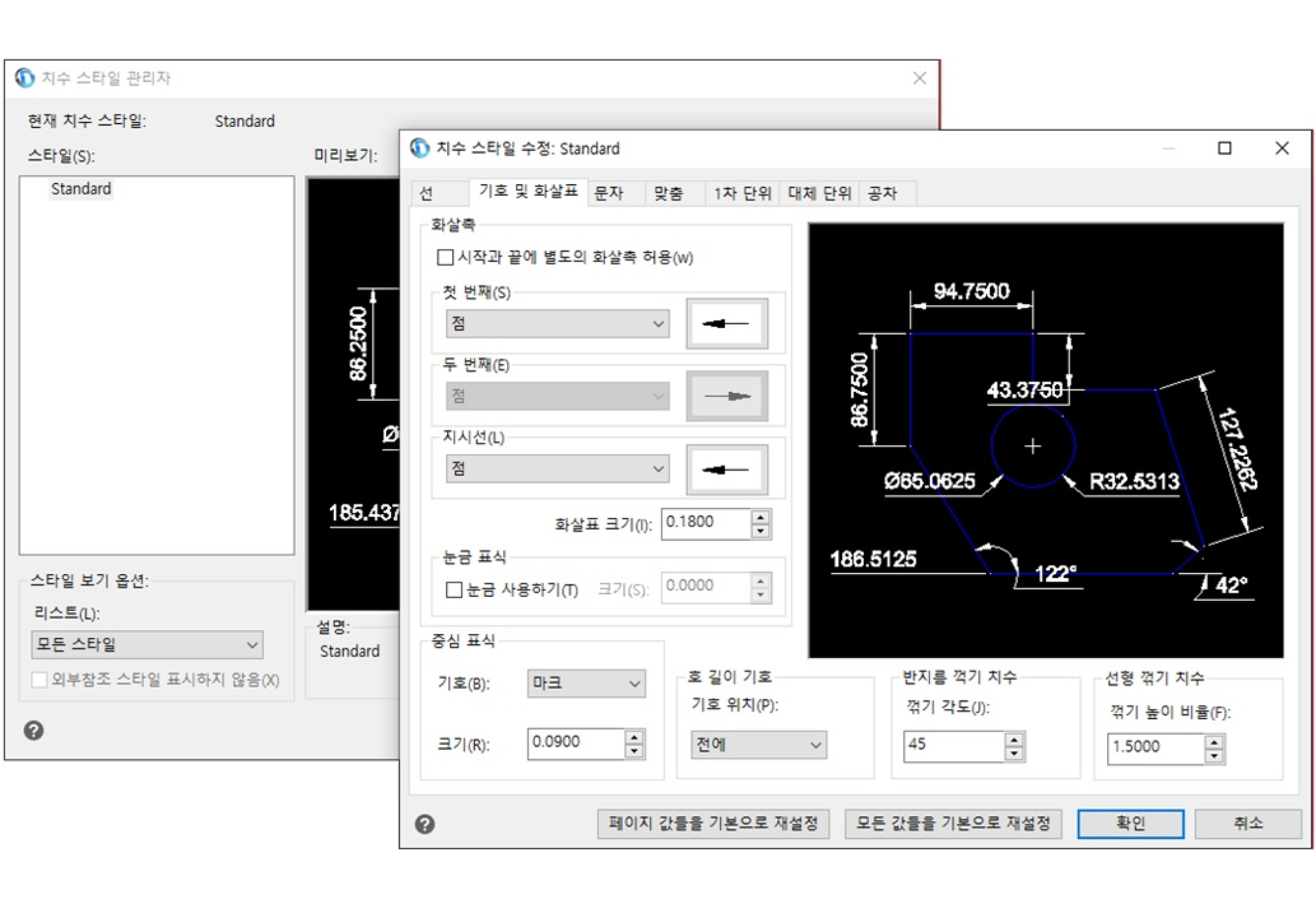Increase 화살표 크기 with the up spinner
1316x906 pixels.
[x=760, y=517]
